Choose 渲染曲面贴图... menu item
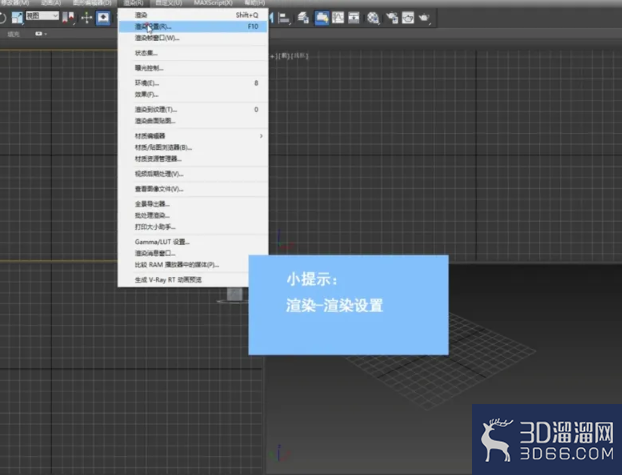The image size is (622, 475). click(x=193, y=121)
